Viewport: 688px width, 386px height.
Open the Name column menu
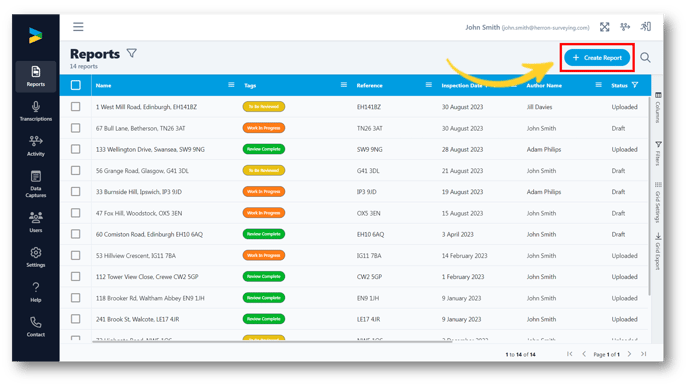click(231, 85)
